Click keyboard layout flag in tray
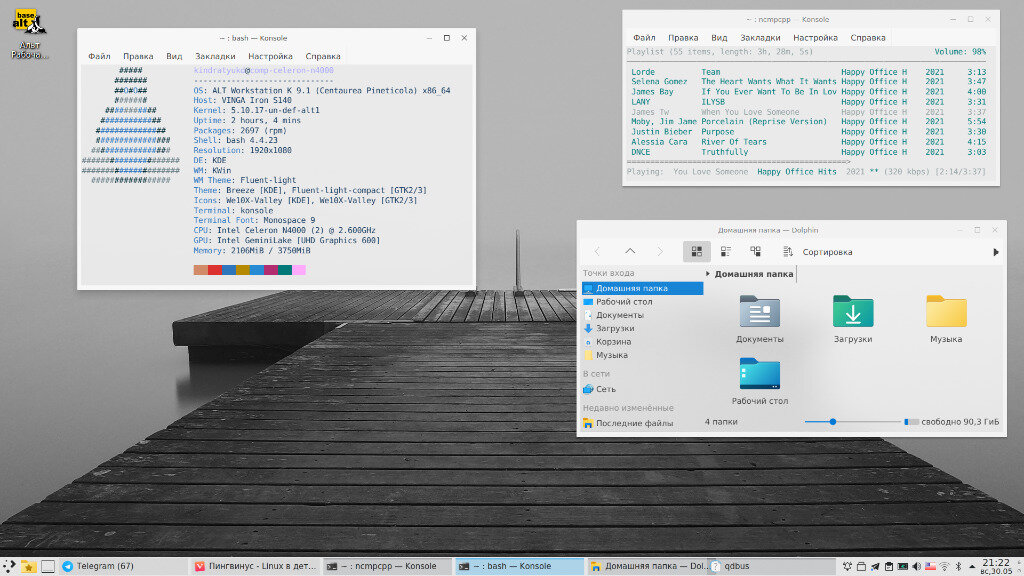Image resolution: width=1024 pixels, height=576 pixels. 931,566
